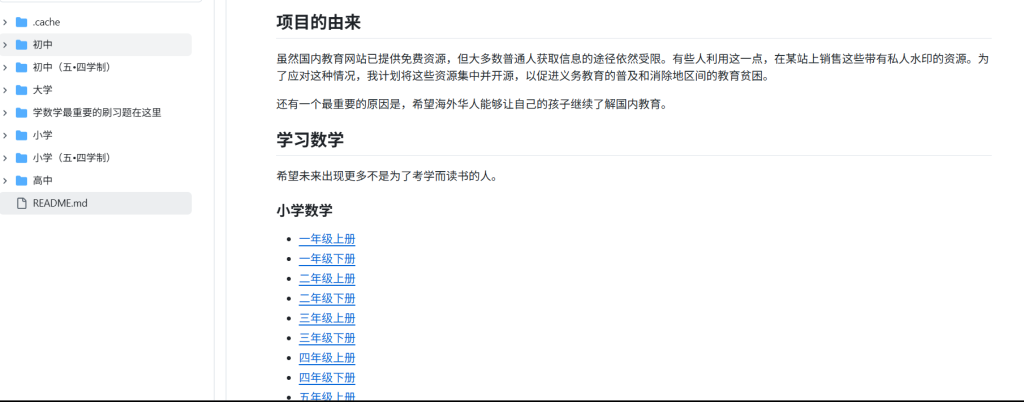The height and width of the screenshot is (402, 1024).
Task: Open the 高中 folder label
Action: pos(42,181)
